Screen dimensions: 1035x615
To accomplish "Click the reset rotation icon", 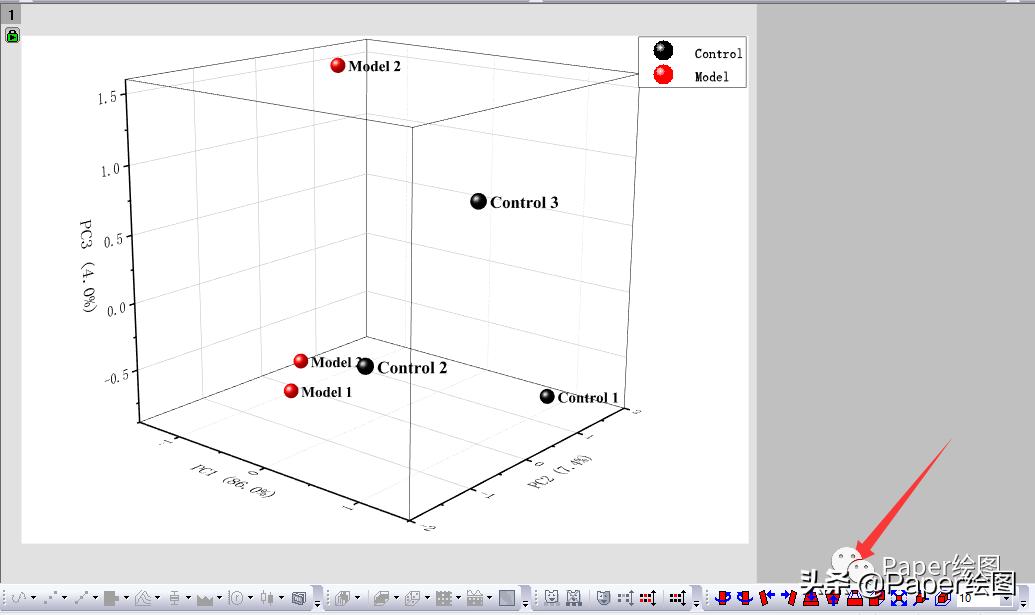I will (x=898, y=598).
